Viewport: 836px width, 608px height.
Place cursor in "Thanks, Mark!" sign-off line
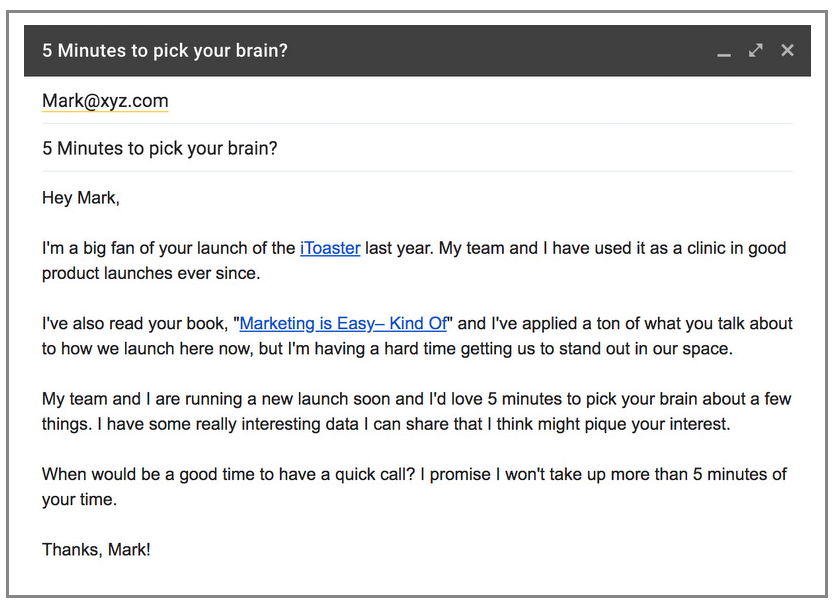click(x=97, y=549)
